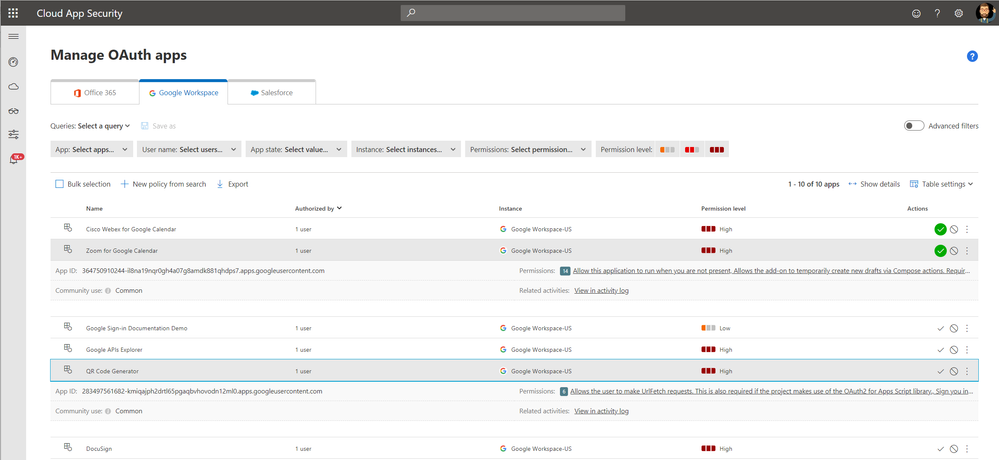Open the App Select apps filter dropdown

[x=92, y=150]
